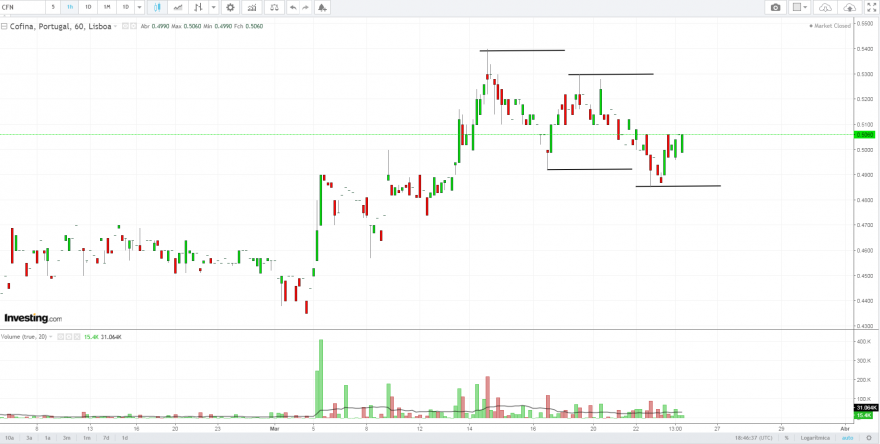The image size is (880, 444).
Task: Open the indicators icon
Action: tap(253, 7)
